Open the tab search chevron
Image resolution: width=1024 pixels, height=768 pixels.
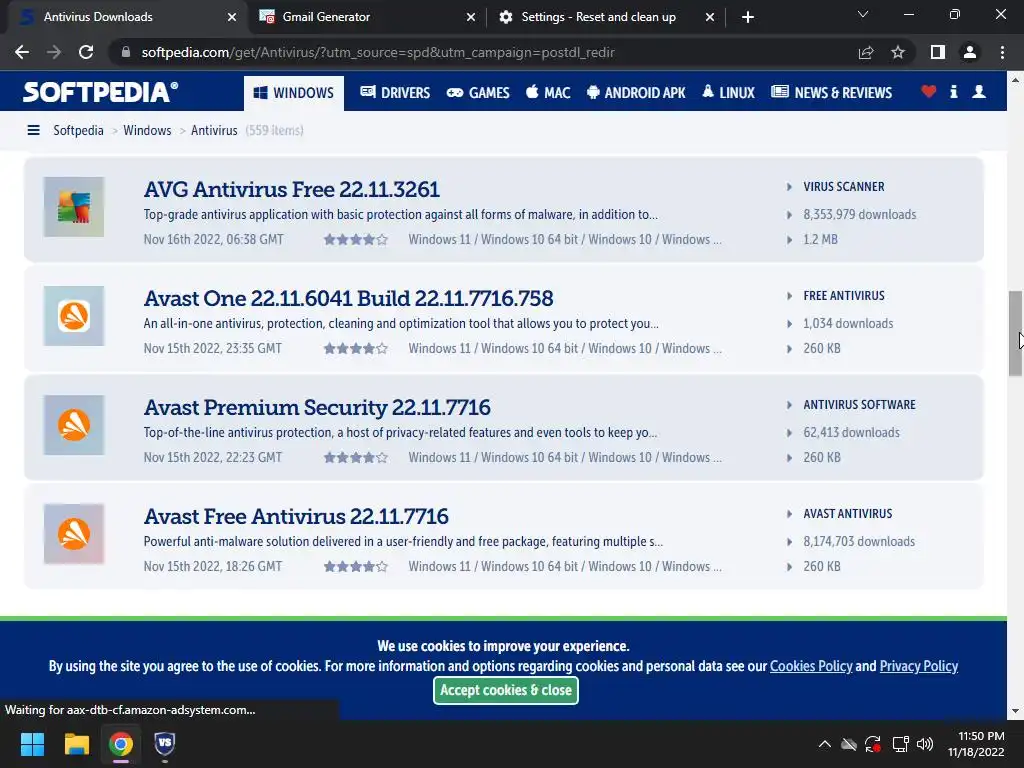point(863,14)
